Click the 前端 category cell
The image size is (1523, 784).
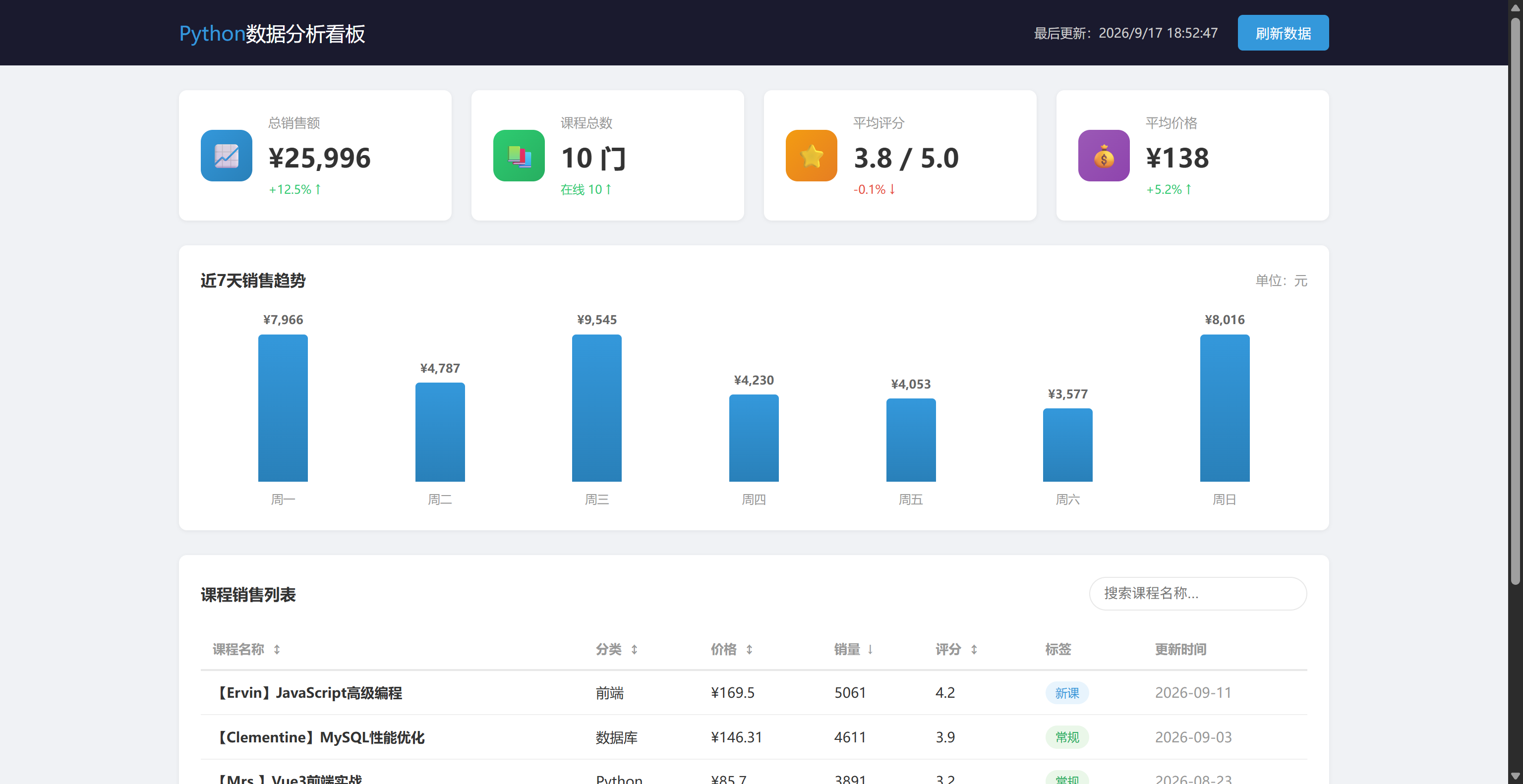pos(610,693)
